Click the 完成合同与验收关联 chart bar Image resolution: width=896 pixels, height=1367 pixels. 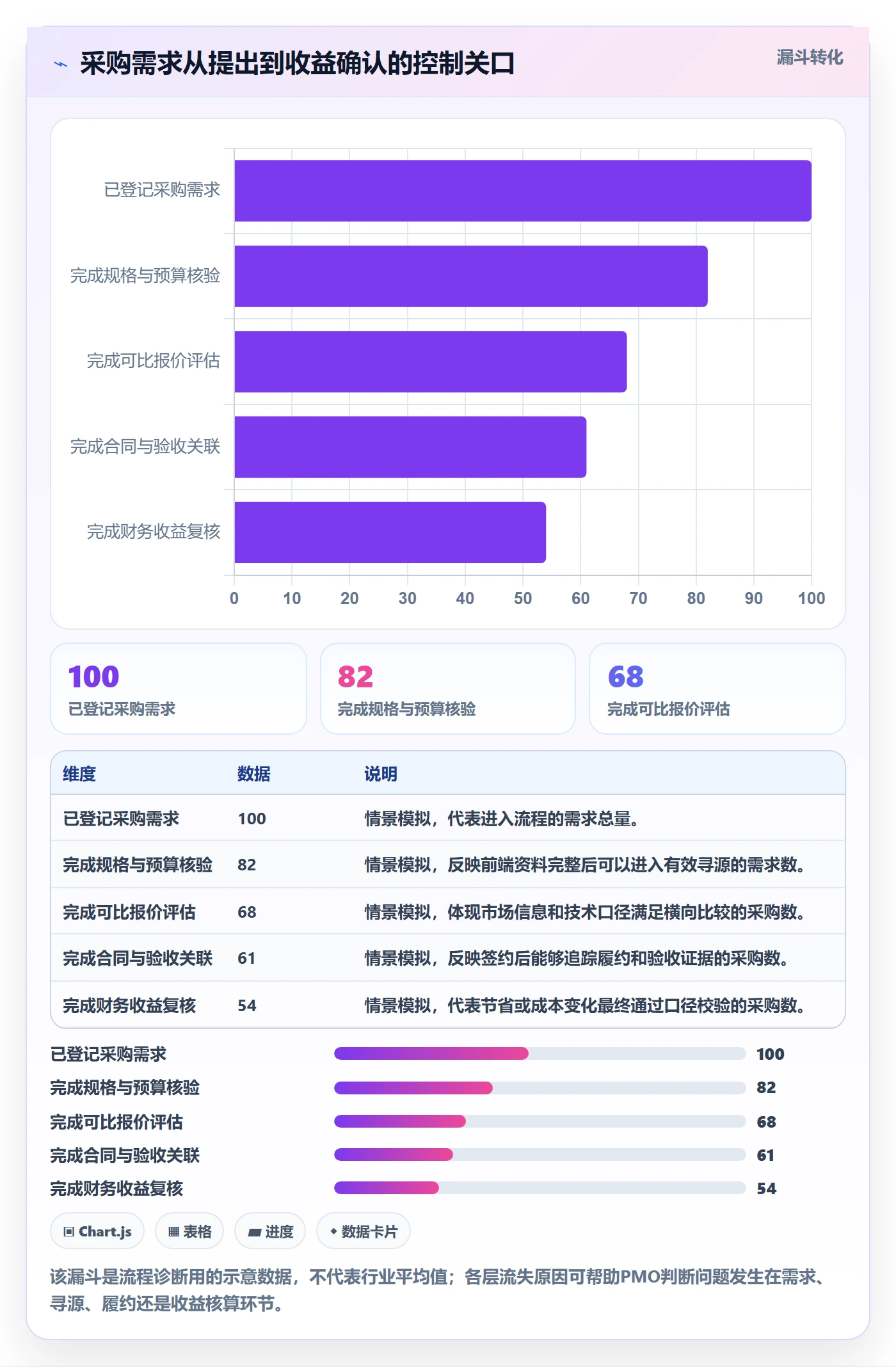[410, 447]
